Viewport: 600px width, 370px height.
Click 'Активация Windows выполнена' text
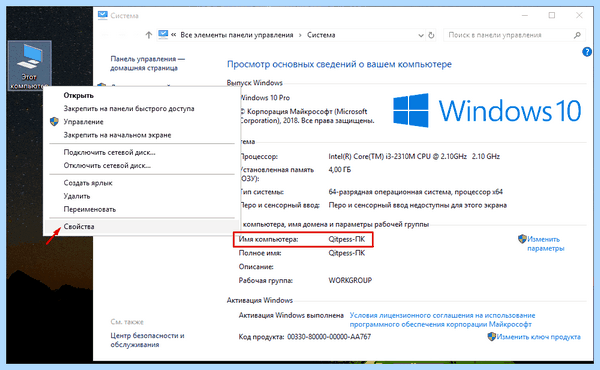pyautogui.click(x=291, y=315)
